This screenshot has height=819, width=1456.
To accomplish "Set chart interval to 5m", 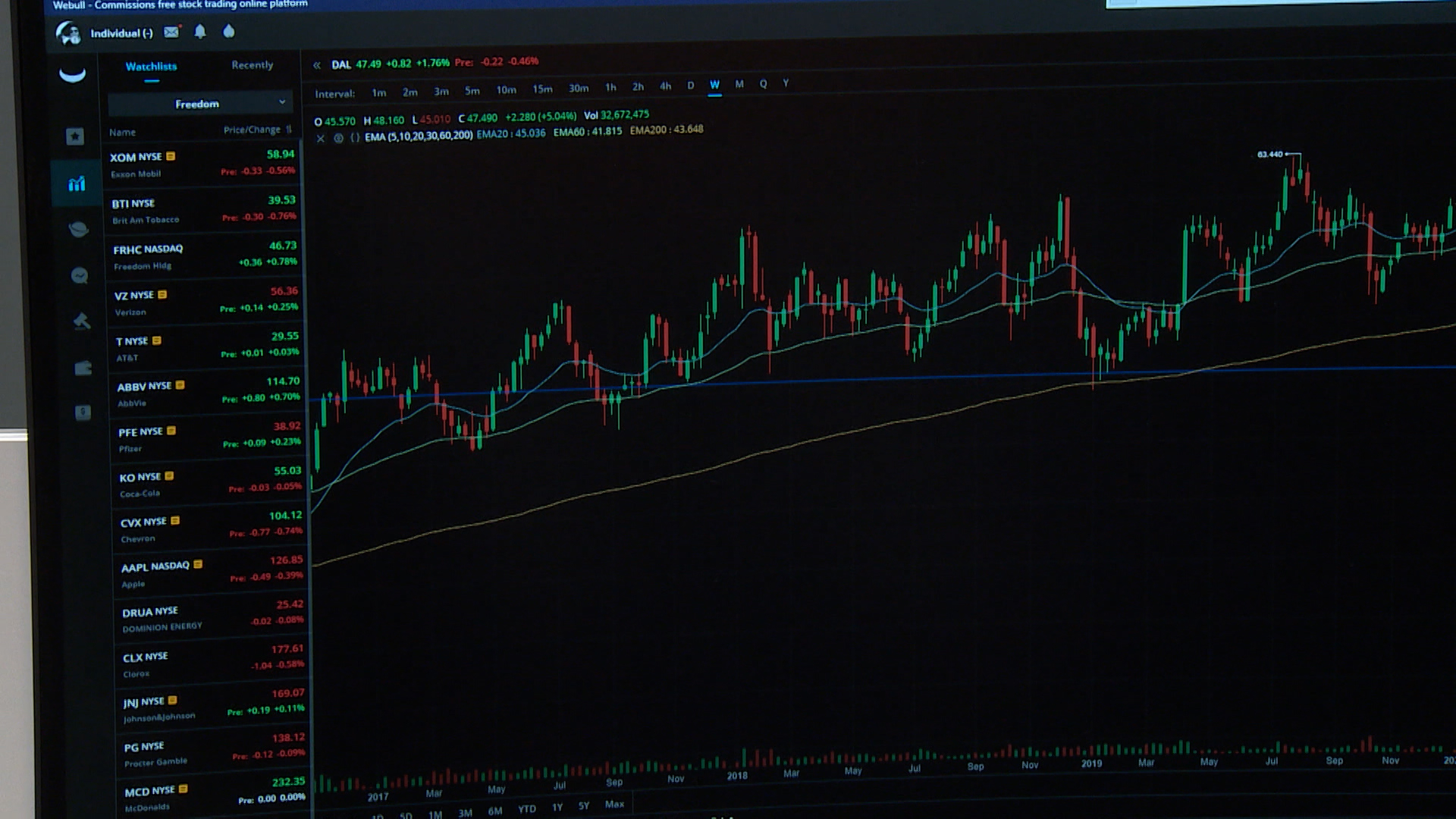I will 472,91.
